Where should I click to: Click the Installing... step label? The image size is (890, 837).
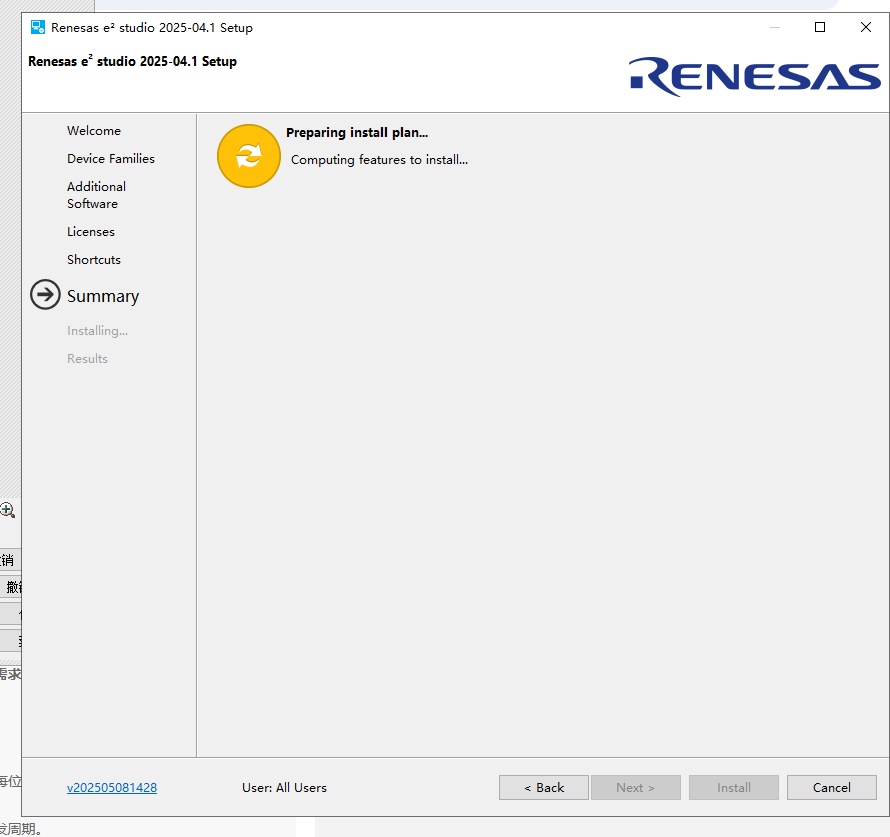coord(97,331)
